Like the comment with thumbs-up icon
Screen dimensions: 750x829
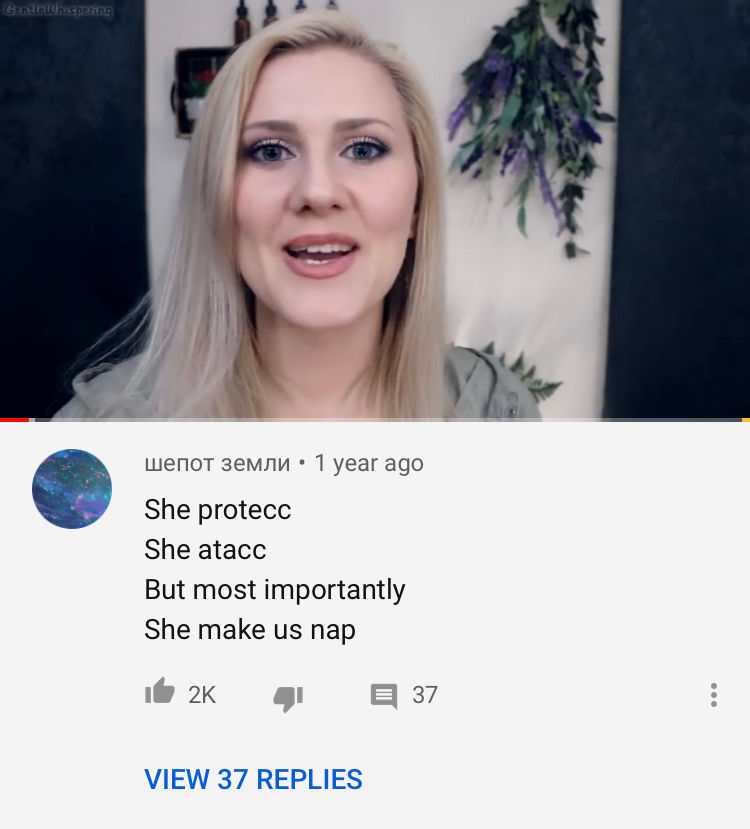(160, 691)
